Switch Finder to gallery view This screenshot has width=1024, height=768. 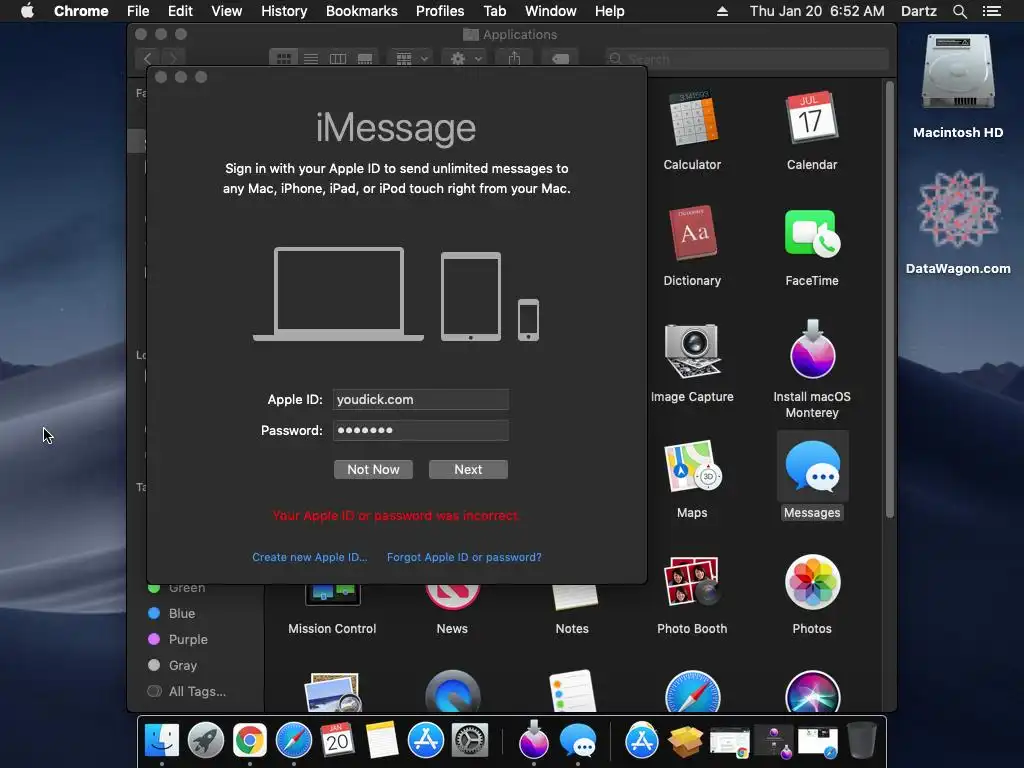(x=365, y=59)
